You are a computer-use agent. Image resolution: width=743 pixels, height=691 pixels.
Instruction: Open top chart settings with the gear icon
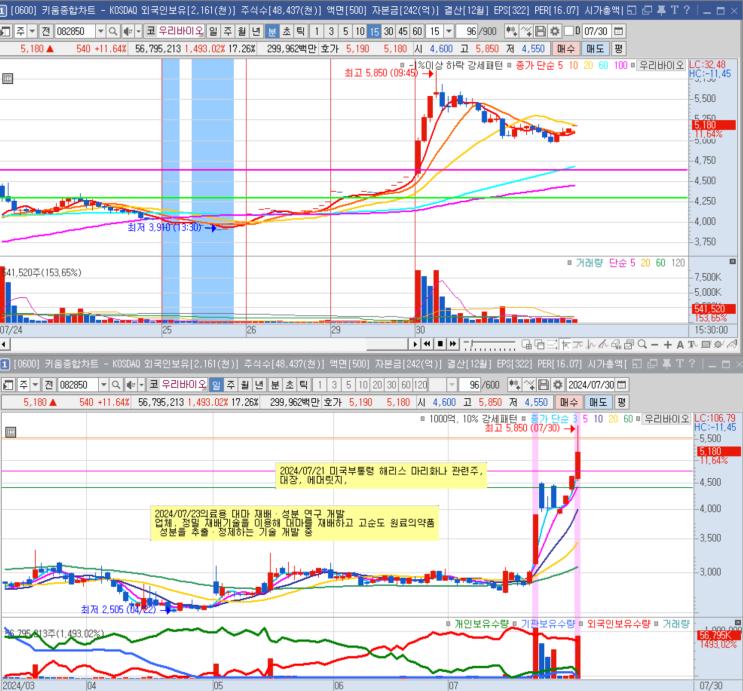click(x=554, y=31)
